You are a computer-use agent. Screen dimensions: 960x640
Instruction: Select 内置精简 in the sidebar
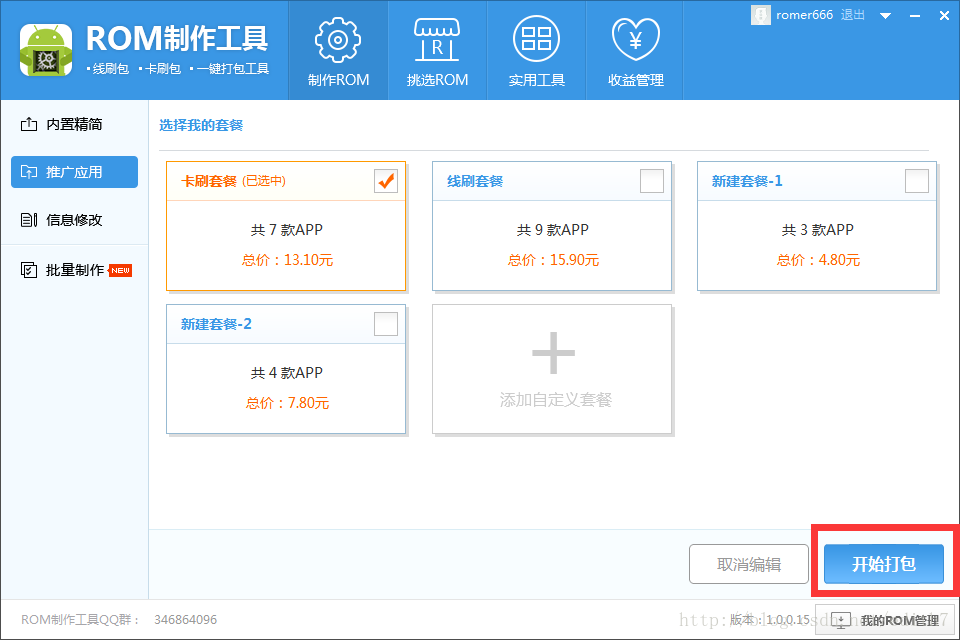click(x=74, y=124)
